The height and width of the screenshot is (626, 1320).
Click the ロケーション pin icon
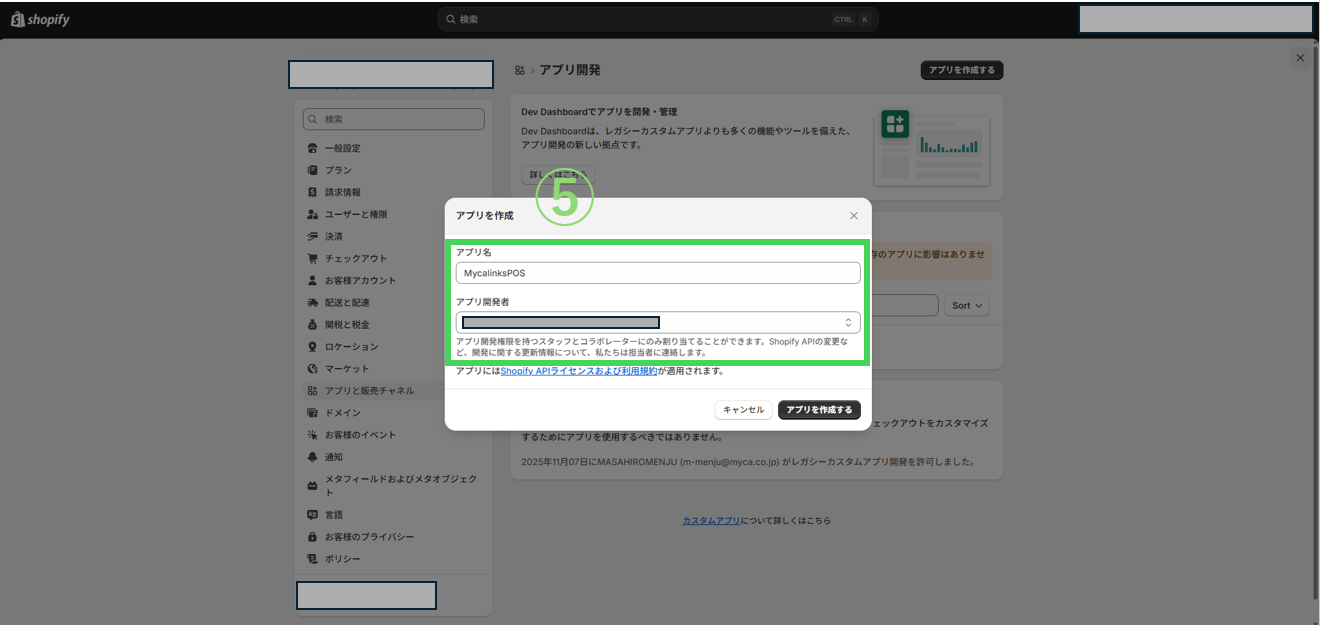click(313, 347)
